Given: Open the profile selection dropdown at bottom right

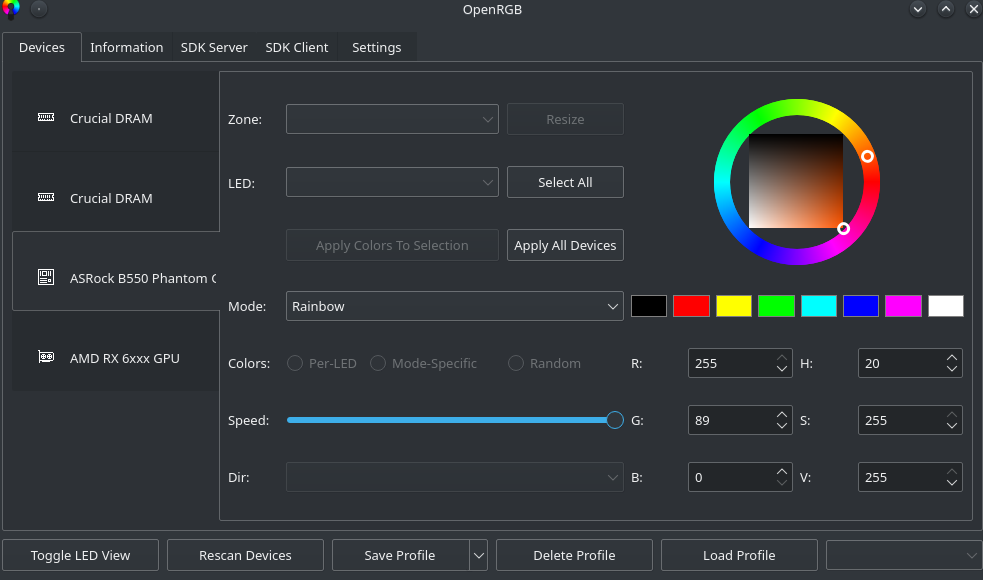Looking at the screenshot, I should [x=903, y=556].
